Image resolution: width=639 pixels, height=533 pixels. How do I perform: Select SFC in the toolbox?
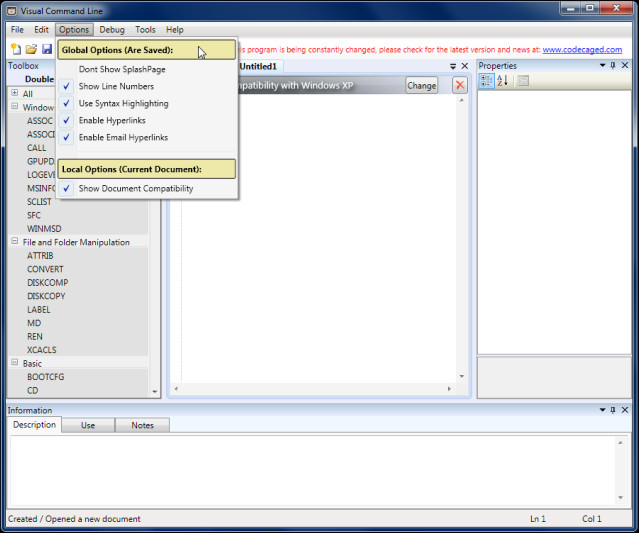click(x=34, y=215)
